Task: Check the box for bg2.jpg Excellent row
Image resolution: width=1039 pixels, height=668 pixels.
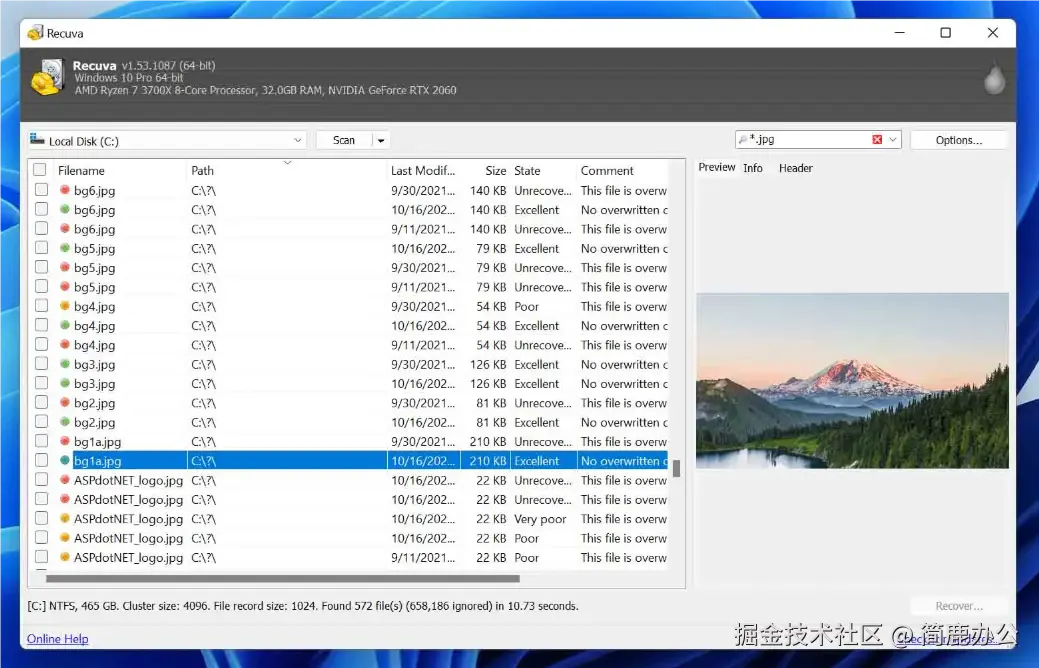Action: point(41,421)
